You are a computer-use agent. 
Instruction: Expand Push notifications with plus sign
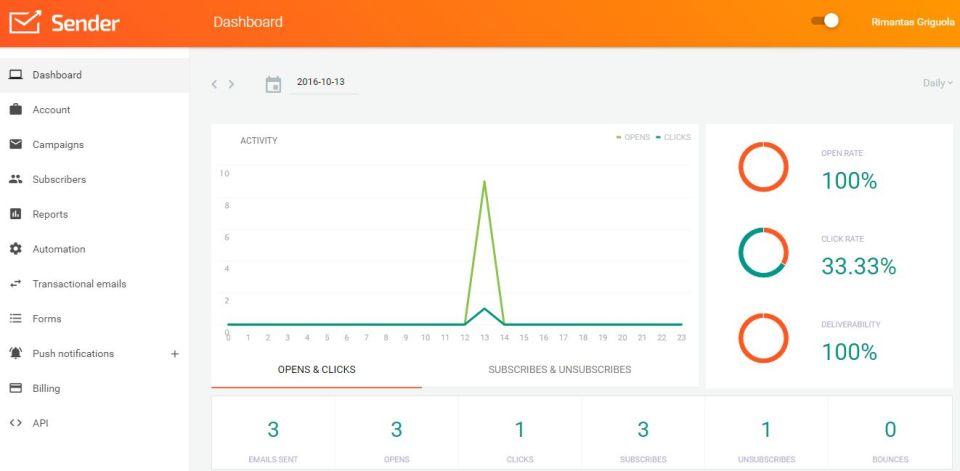(x=174, y=354)
